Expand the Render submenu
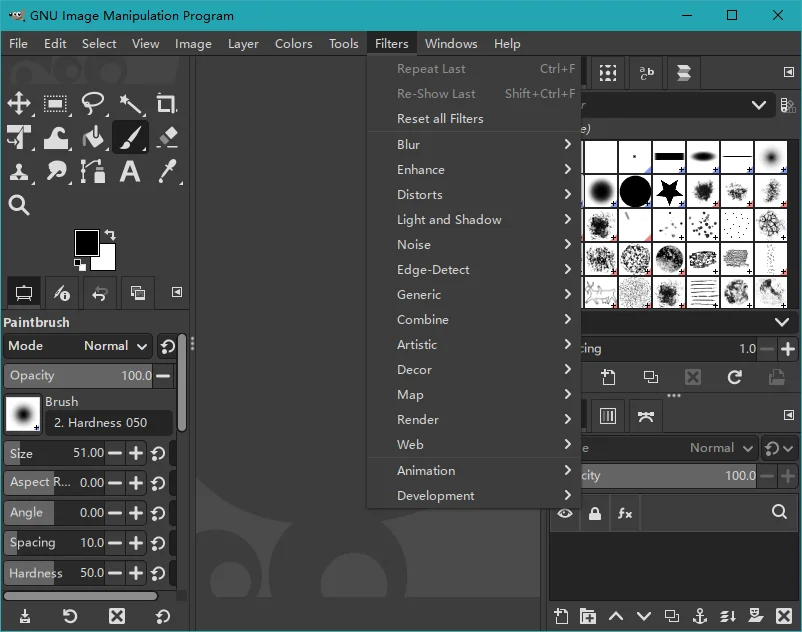 474,420
